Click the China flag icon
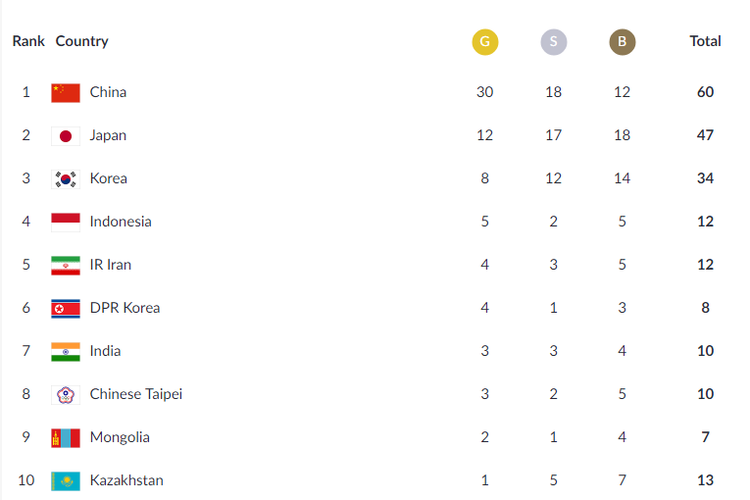The image size is (750, 500). click(x=66, y=93)
